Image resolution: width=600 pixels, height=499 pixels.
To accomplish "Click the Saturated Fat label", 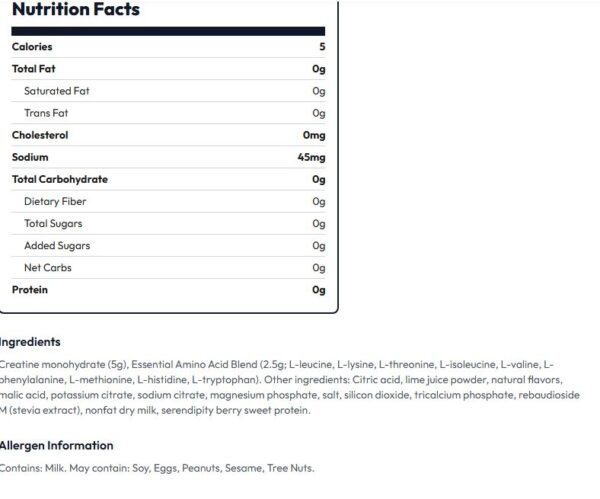I will point(57,91).
